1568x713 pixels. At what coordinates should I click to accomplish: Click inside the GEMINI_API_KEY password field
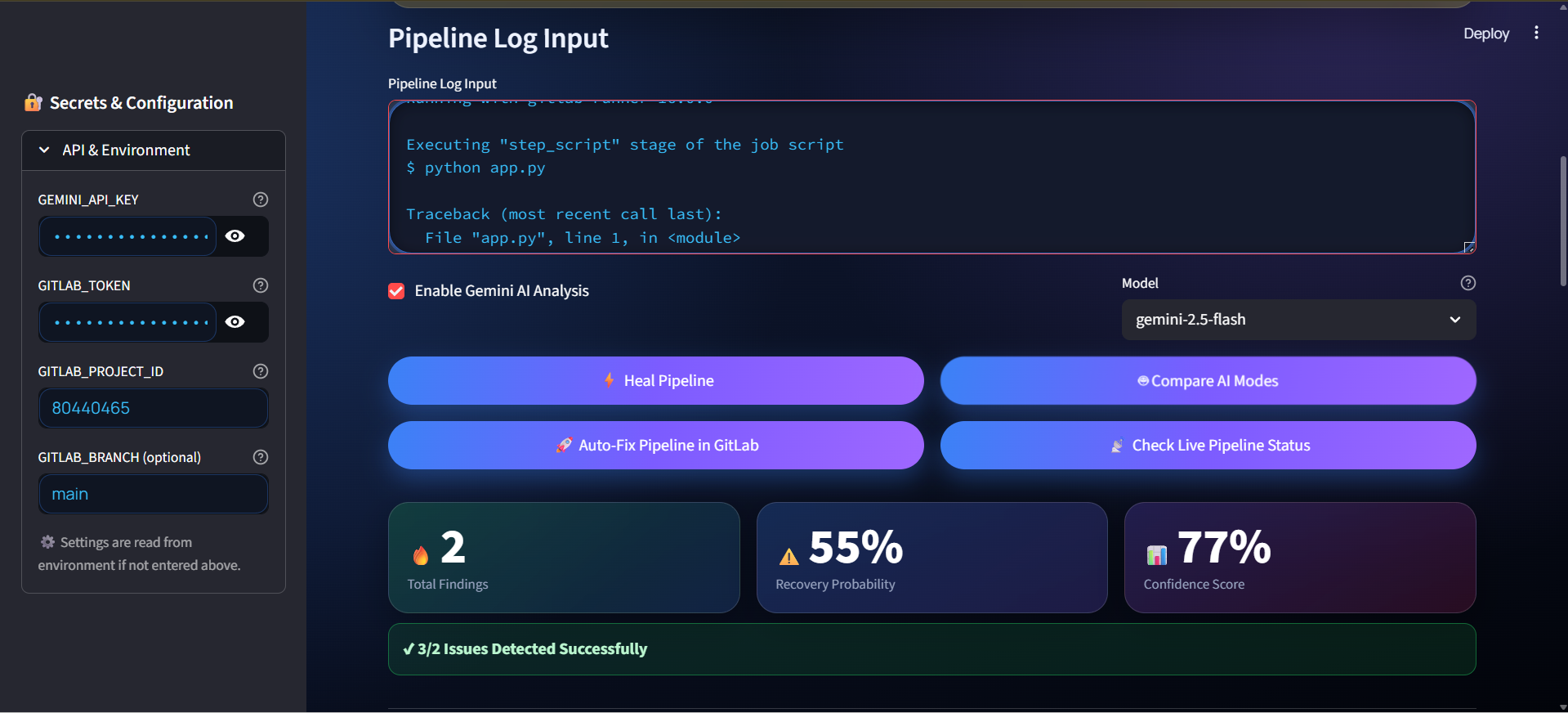(x=127, y=236)
